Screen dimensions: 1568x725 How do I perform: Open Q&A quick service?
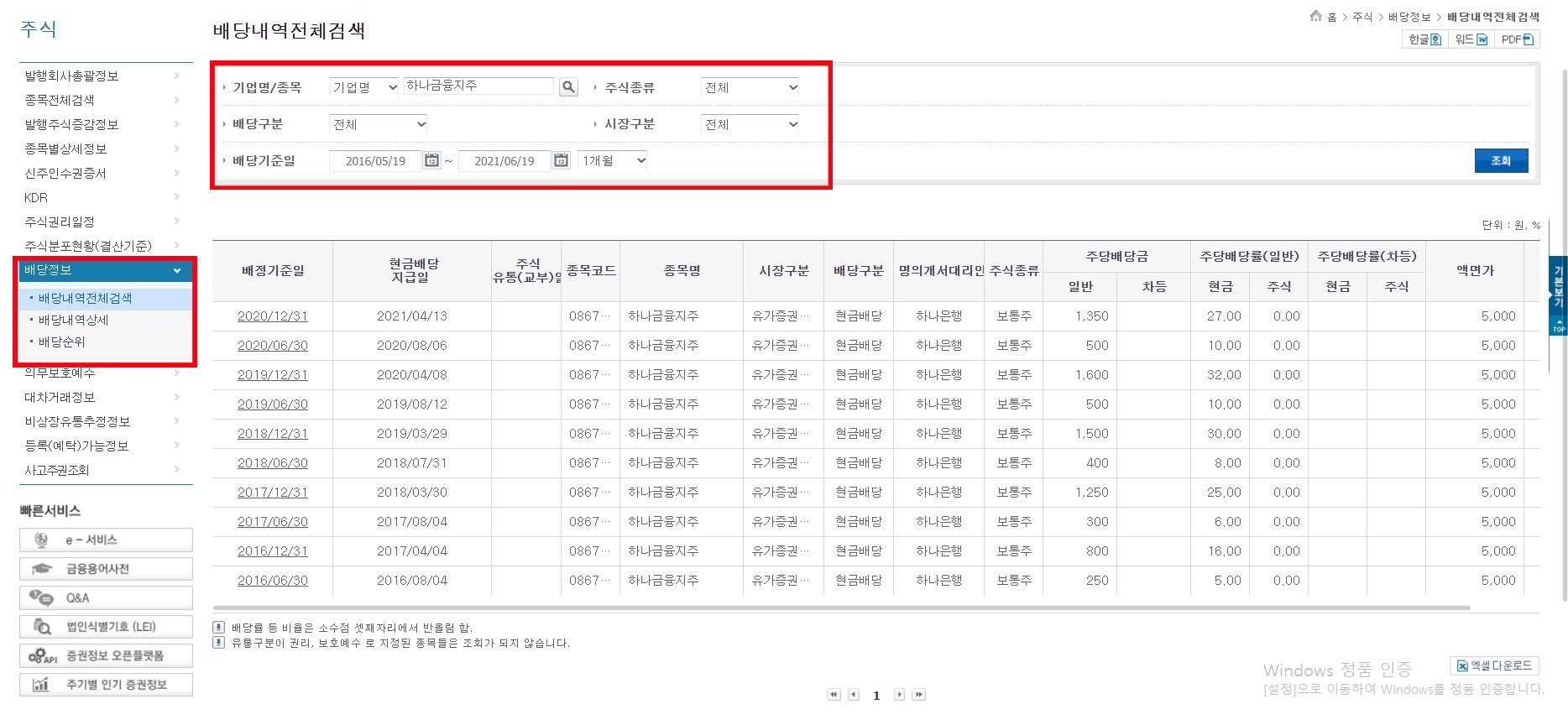pyautogui.click(x=106, y=597)
